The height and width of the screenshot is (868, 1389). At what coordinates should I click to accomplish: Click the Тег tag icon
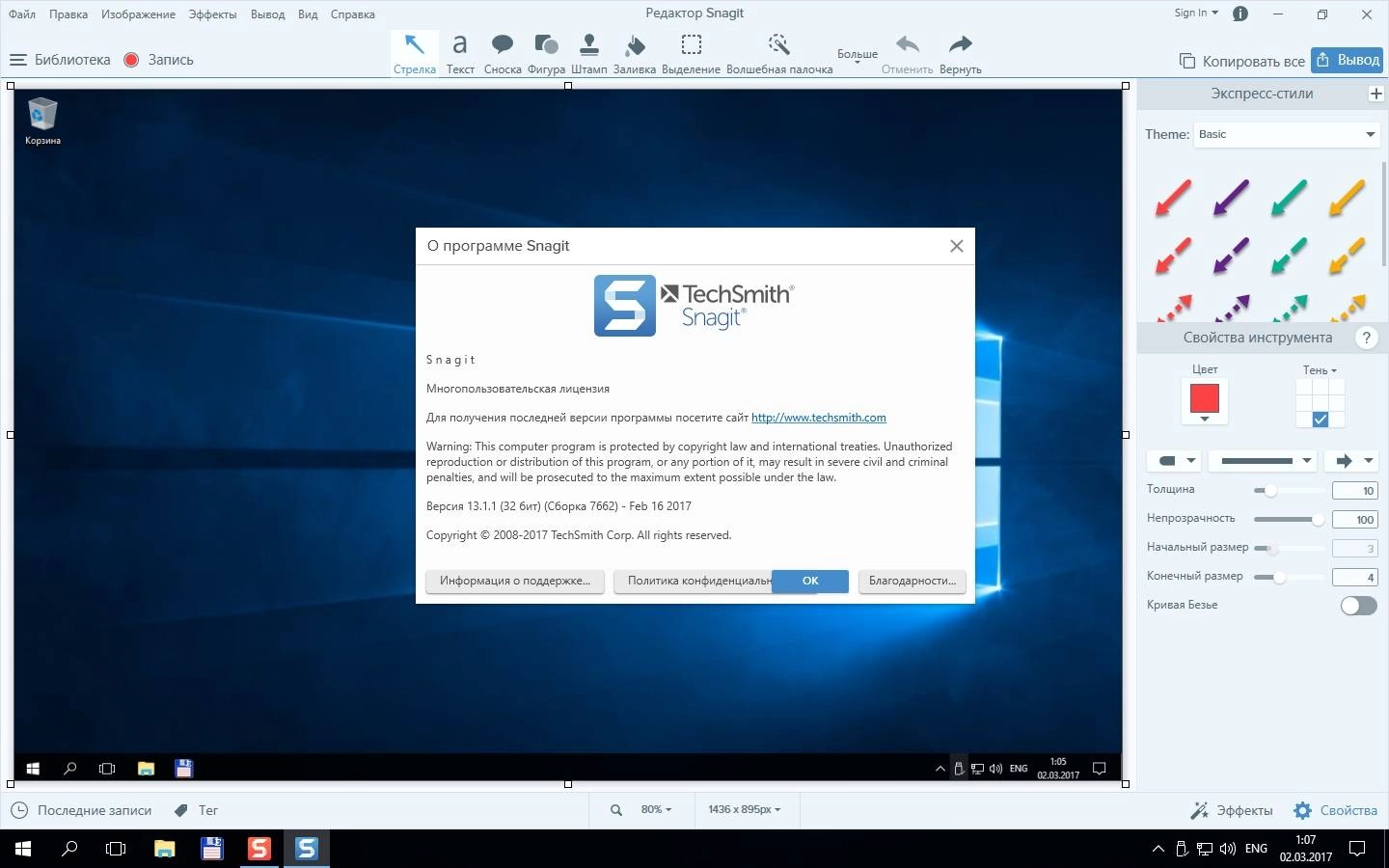click(180, 810)
